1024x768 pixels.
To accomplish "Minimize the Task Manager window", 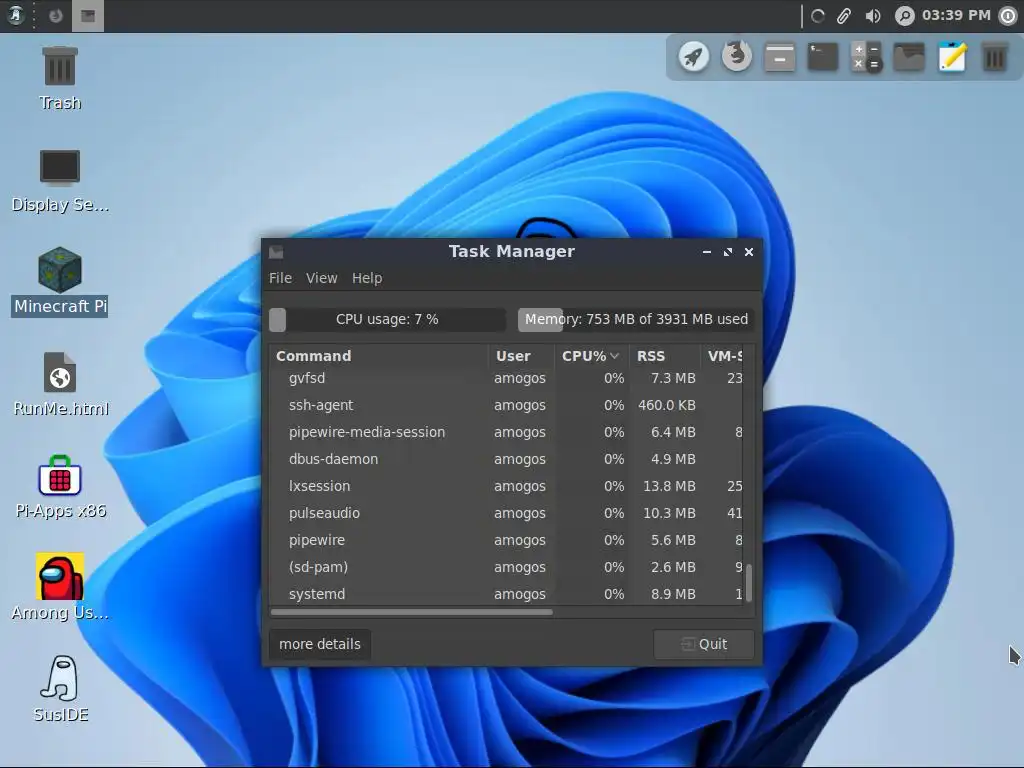I will [707, 252].
